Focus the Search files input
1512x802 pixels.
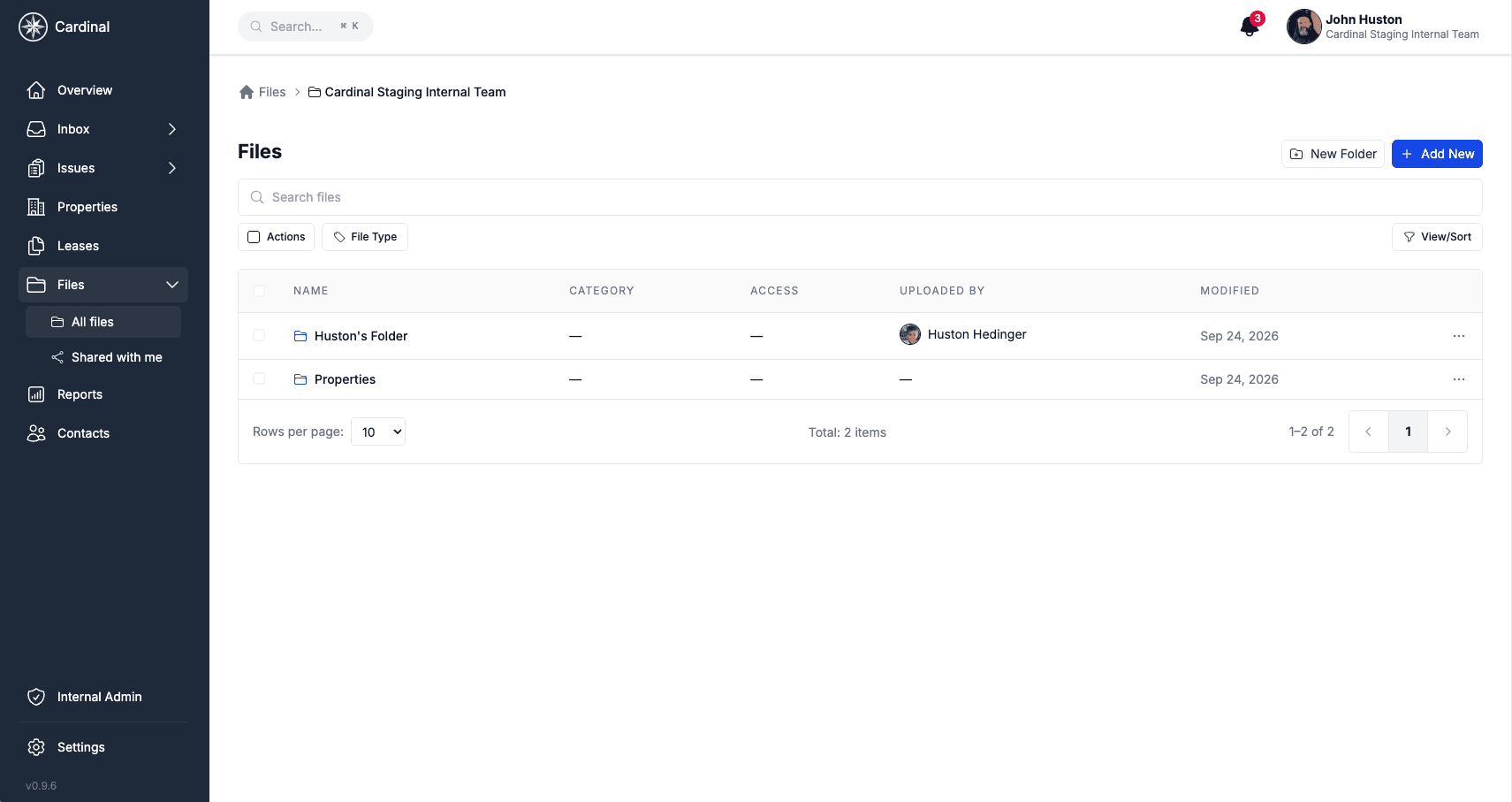860,197
